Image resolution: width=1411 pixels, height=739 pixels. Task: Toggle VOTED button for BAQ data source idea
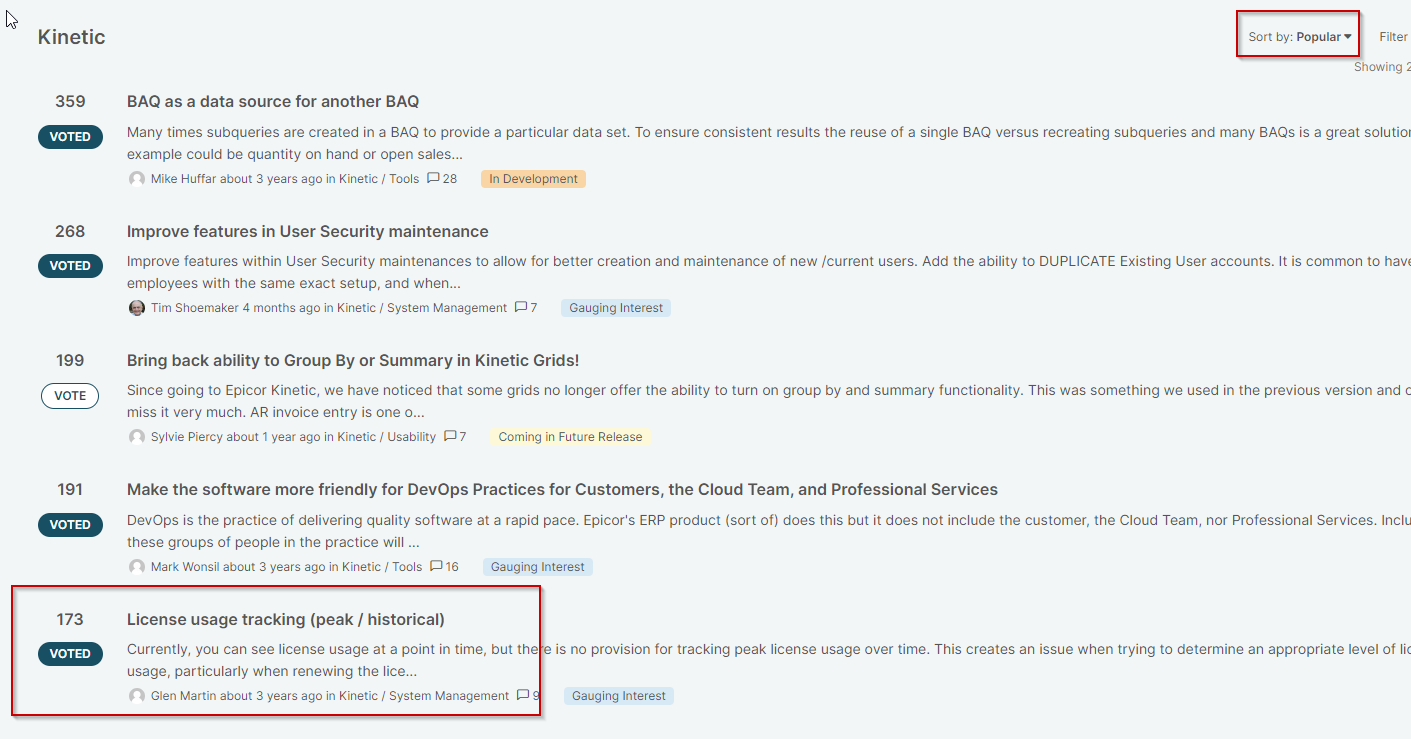[x=70, y=137]
